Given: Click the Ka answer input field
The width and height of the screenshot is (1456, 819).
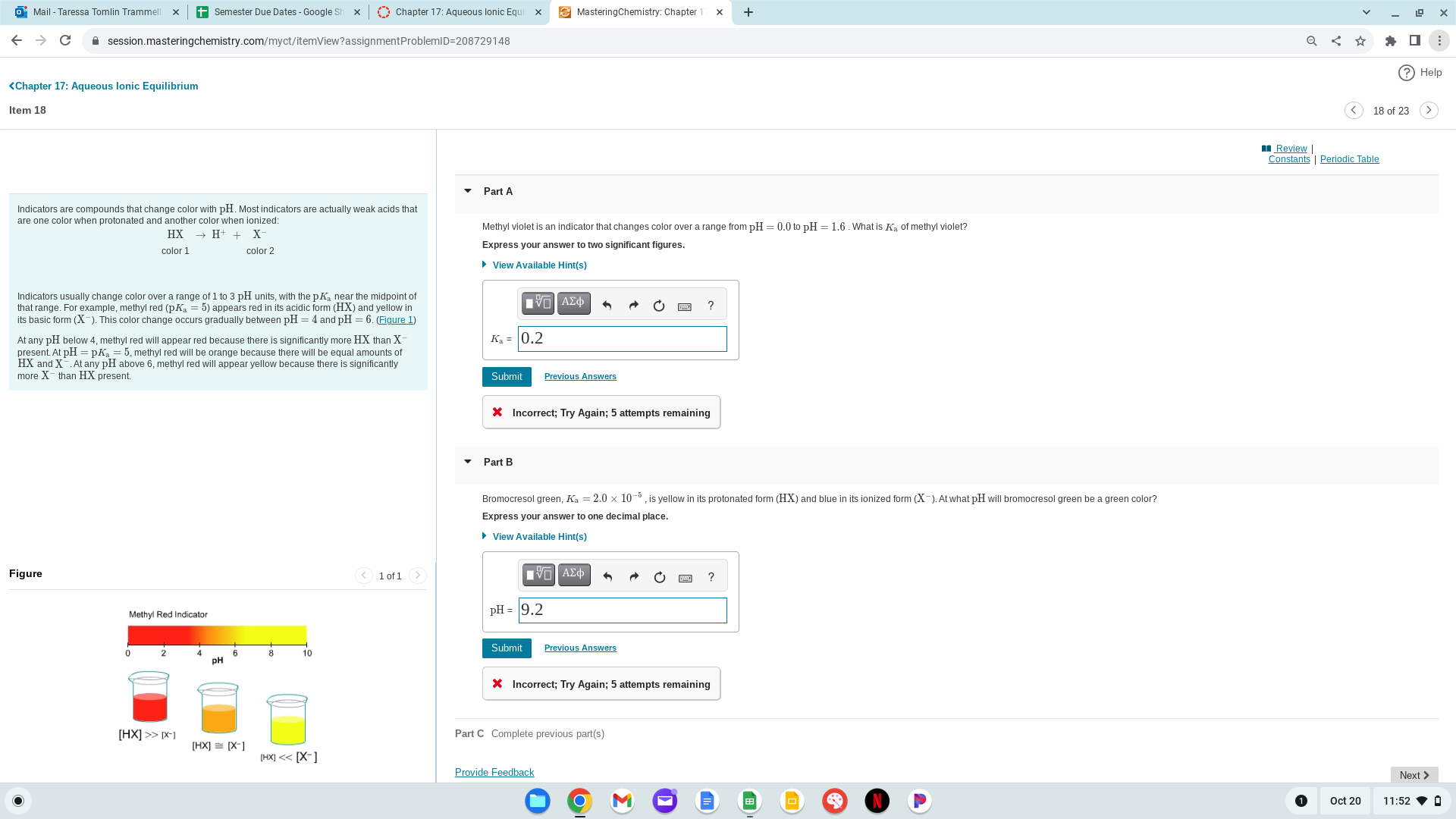Looking at the screenshot, I should 622,339.
